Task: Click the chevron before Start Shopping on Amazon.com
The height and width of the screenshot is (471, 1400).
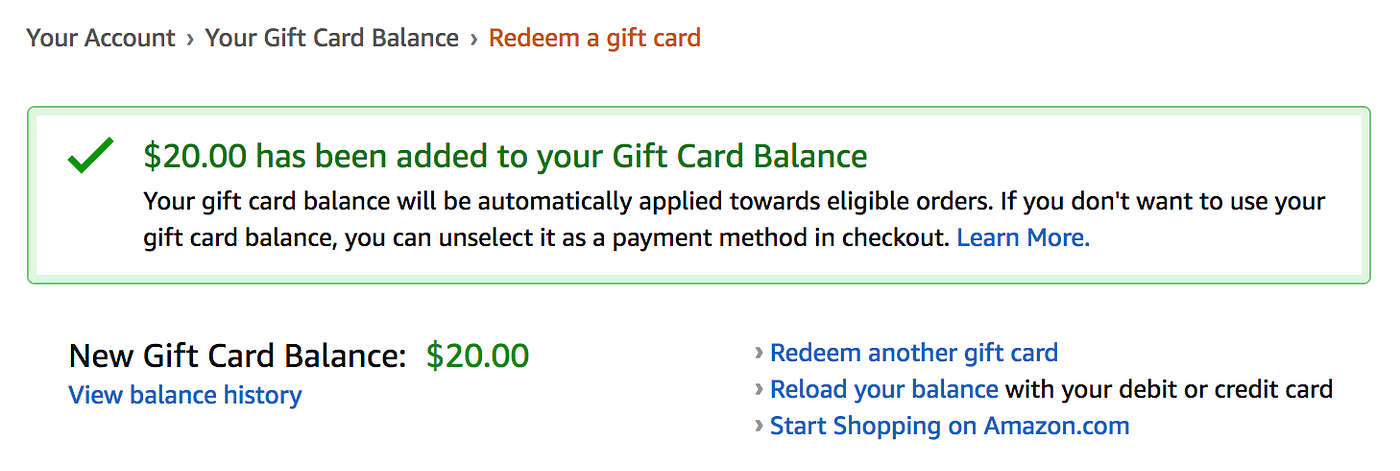Action: click(760, 426)
